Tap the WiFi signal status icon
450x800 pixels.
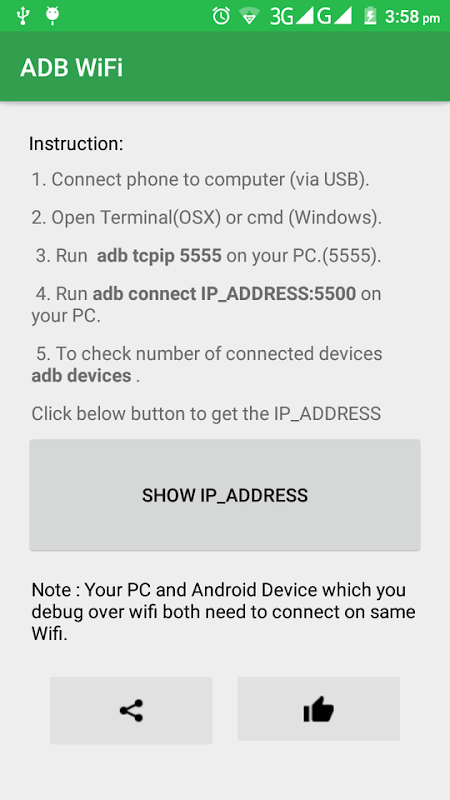[x=249, y=16]
